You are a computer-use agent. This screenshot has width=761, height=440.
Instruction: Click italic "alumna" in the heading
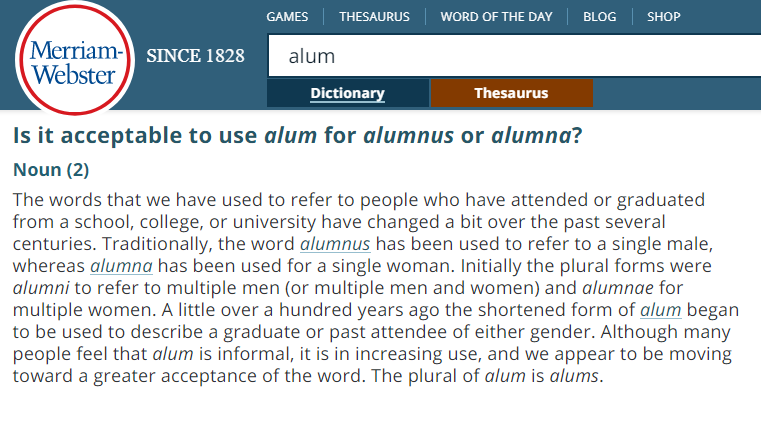530,136
